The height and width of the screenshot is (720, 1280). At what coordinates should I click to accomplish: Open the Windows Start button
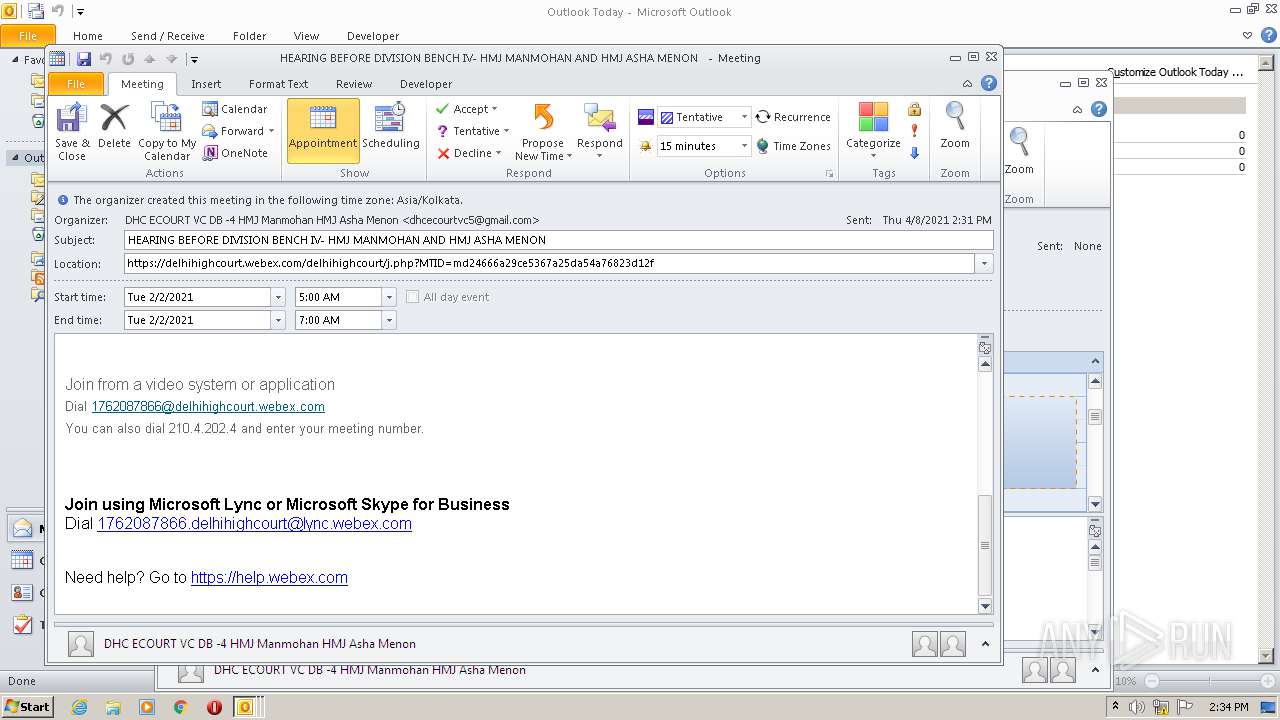27,706
